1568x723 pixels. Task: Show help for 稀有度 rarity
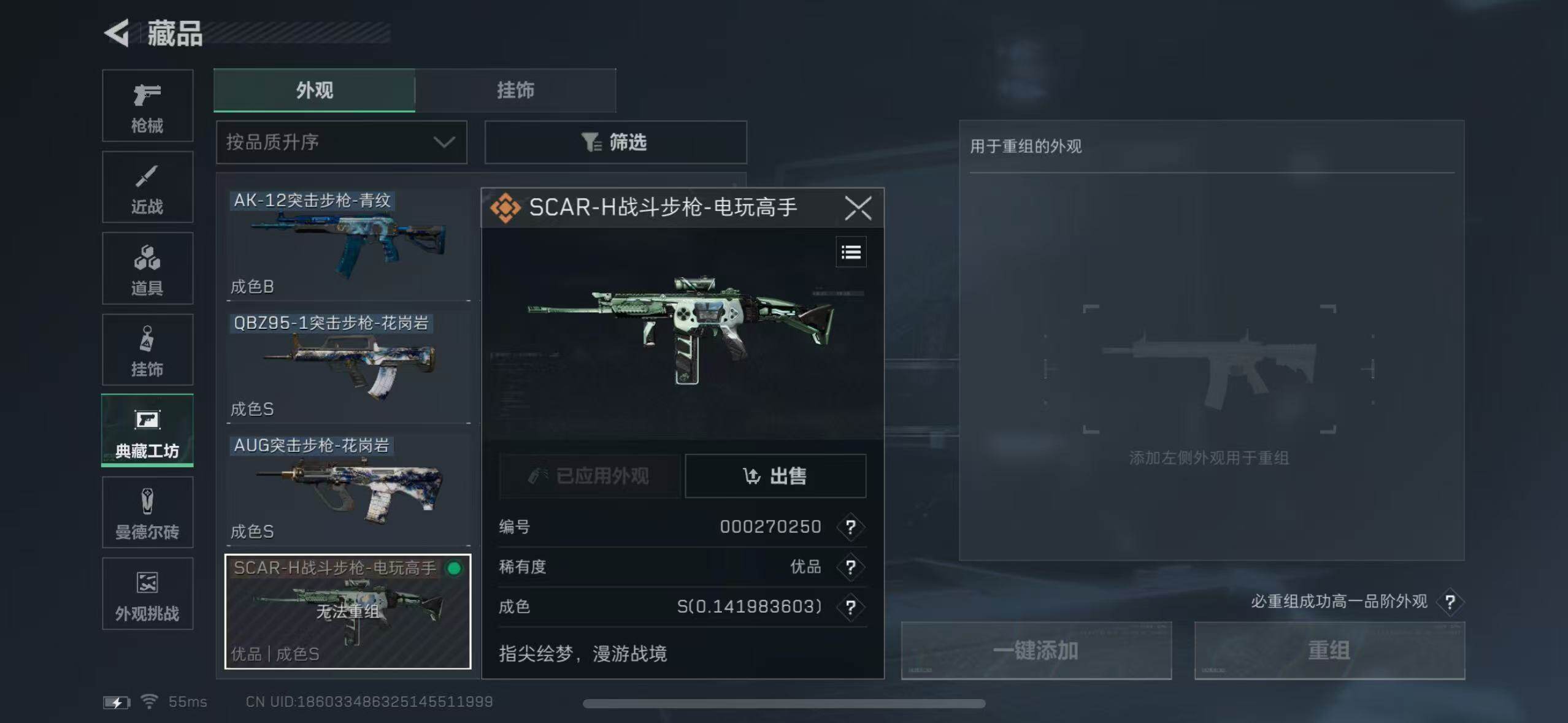851,567
